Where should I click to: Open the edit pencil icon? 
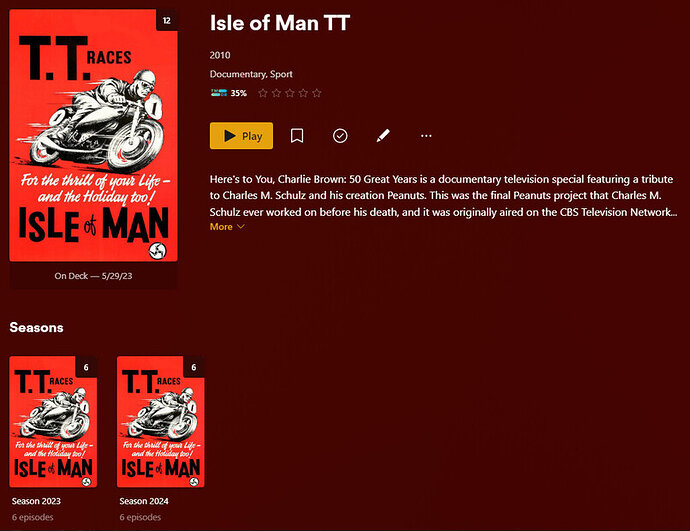[x=383, y=135]
